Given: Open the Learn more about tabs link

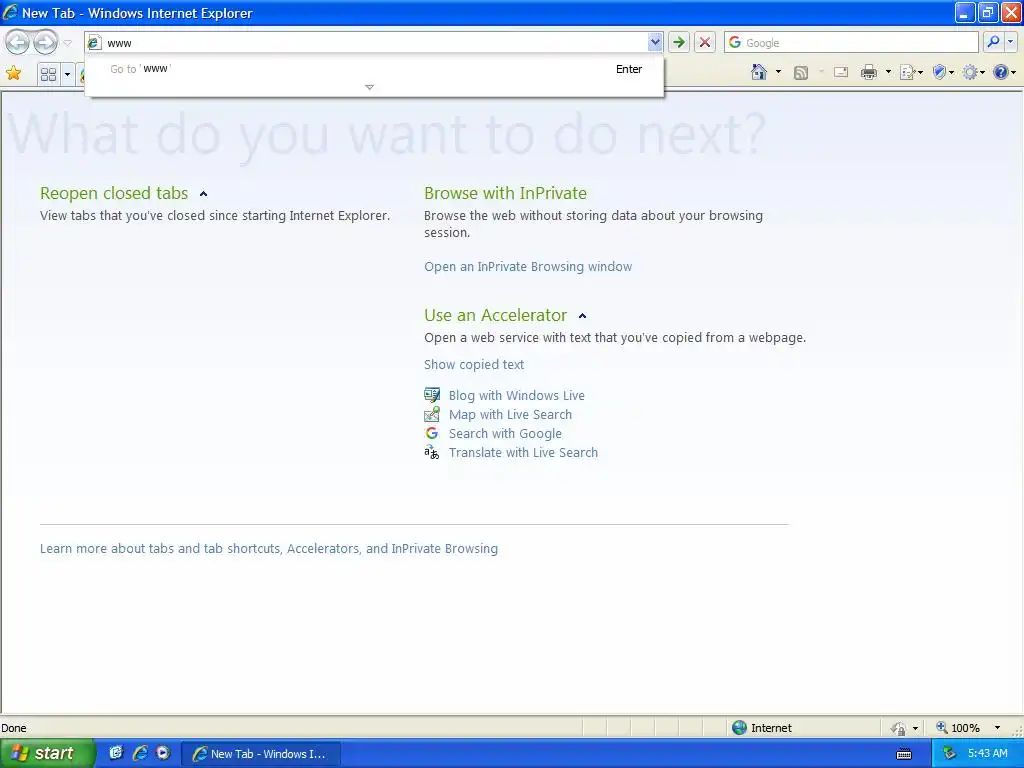Looking at the screenshot, I should 268,549.
